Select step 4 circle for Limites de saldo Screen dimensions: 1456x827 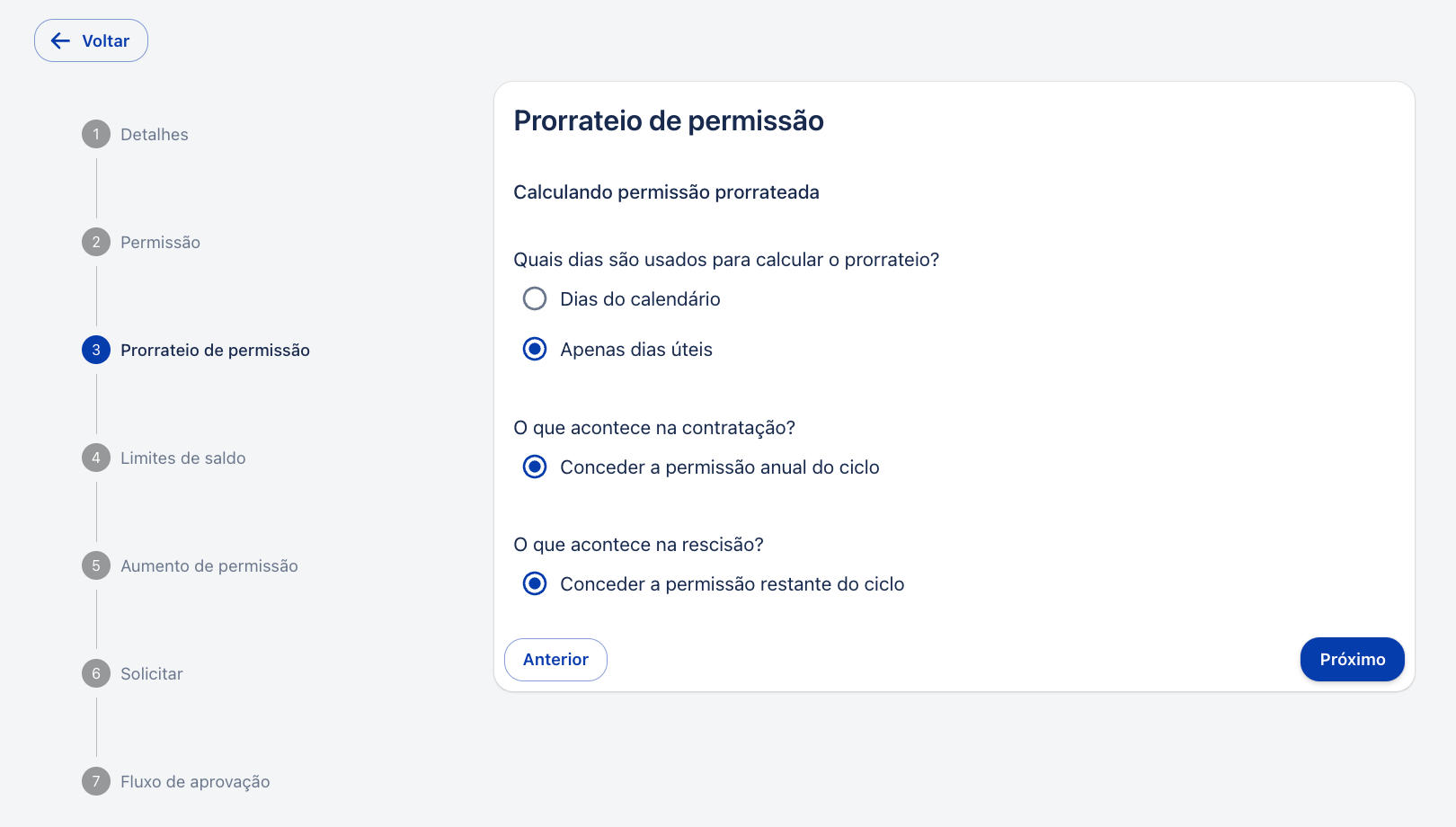(x=96, y=458)
